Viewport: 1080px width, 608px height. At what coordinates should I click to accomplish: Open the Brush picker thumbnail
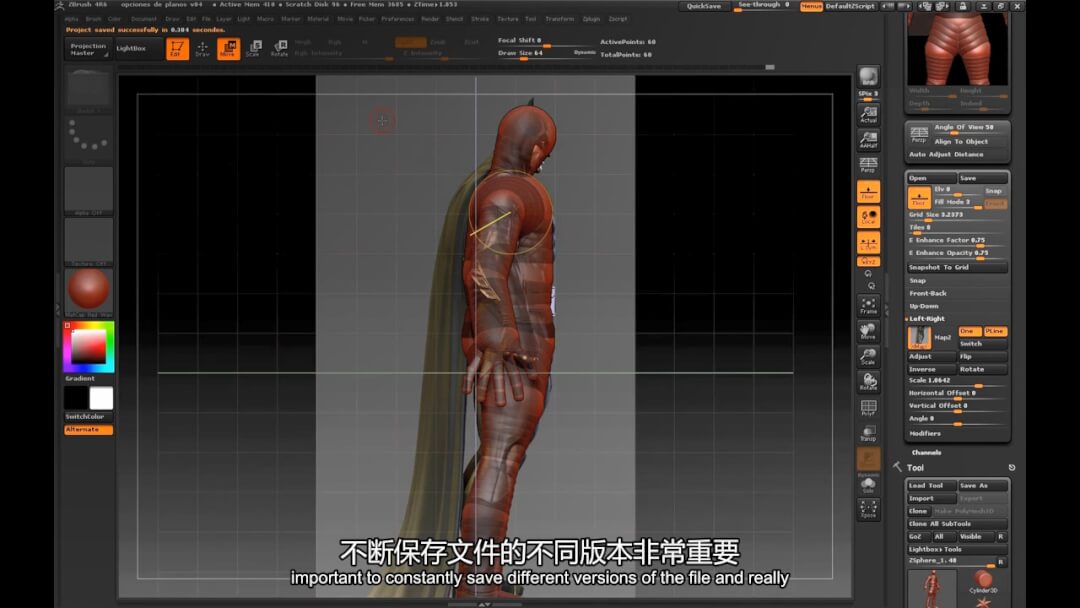(x=88, y=90)
